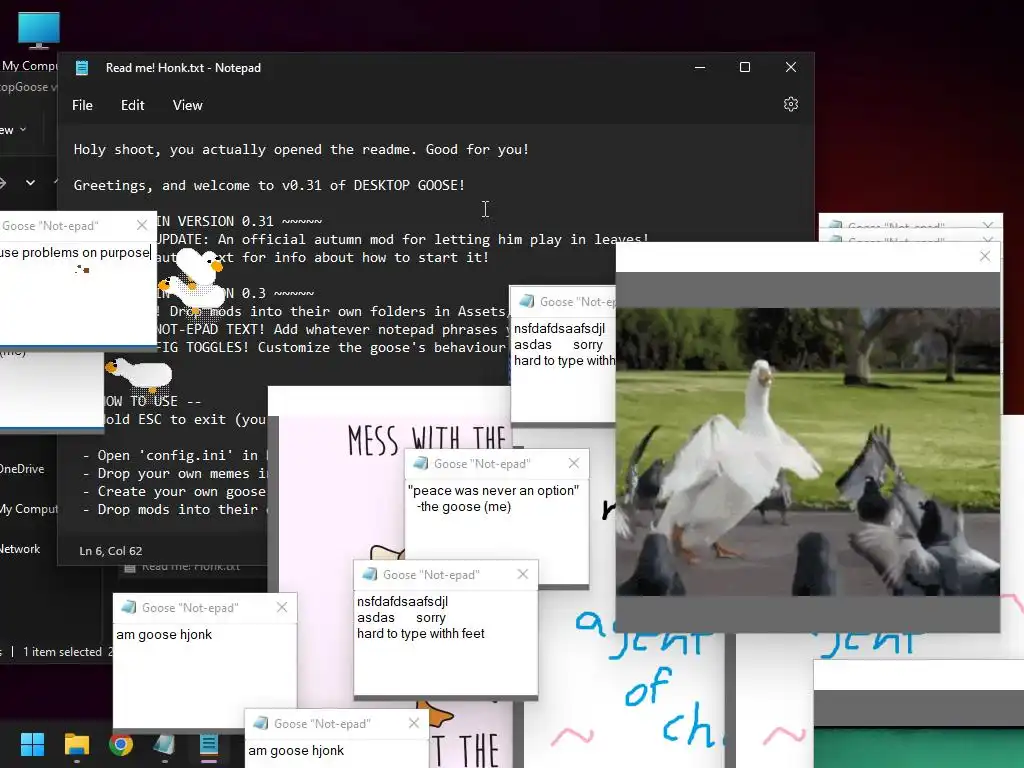
Task: Click the lone goose sprite below the left Not-epad
Action: click(138, 374)
